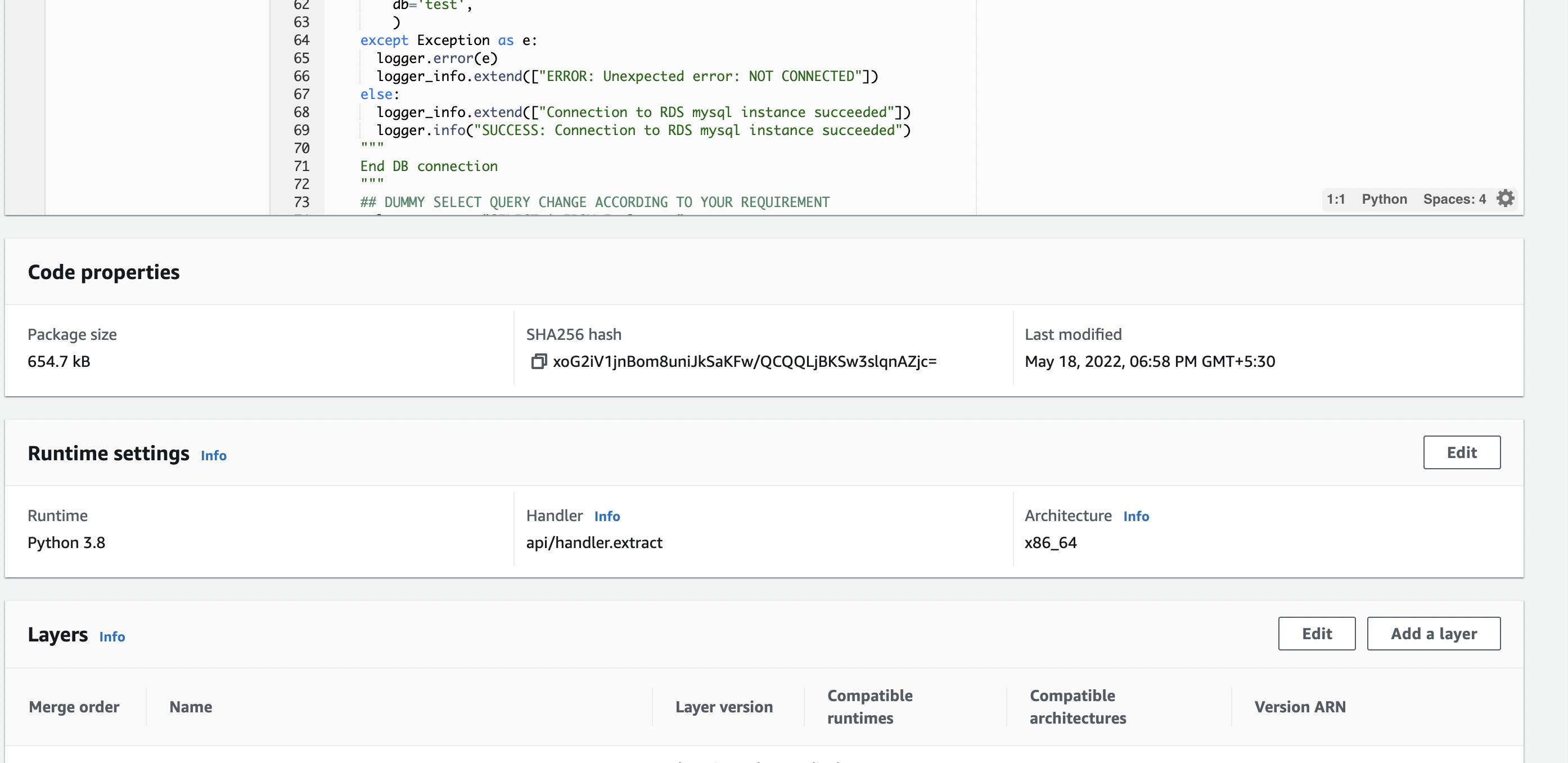Click the Spaces: 4 indentation setting
1568x763 pixels.
[x=1454, y=199]
